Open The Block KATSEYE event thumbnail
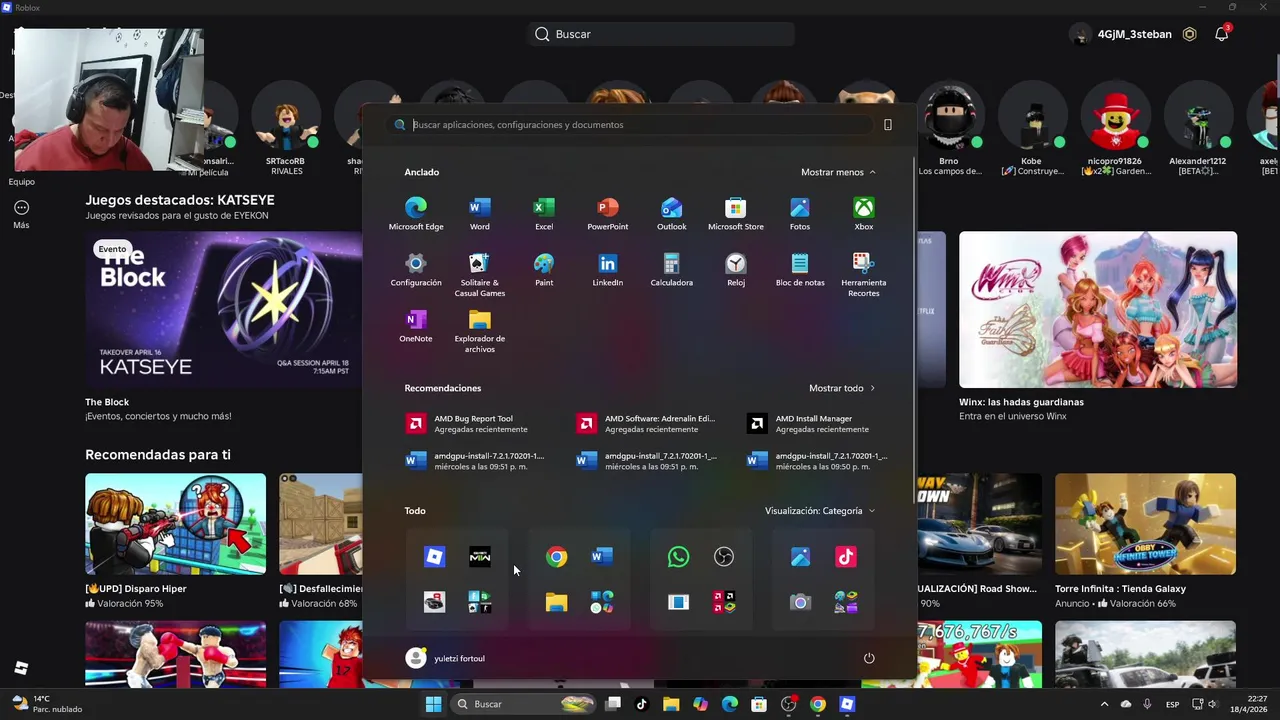1280x720 pixels. pos(223,310)
